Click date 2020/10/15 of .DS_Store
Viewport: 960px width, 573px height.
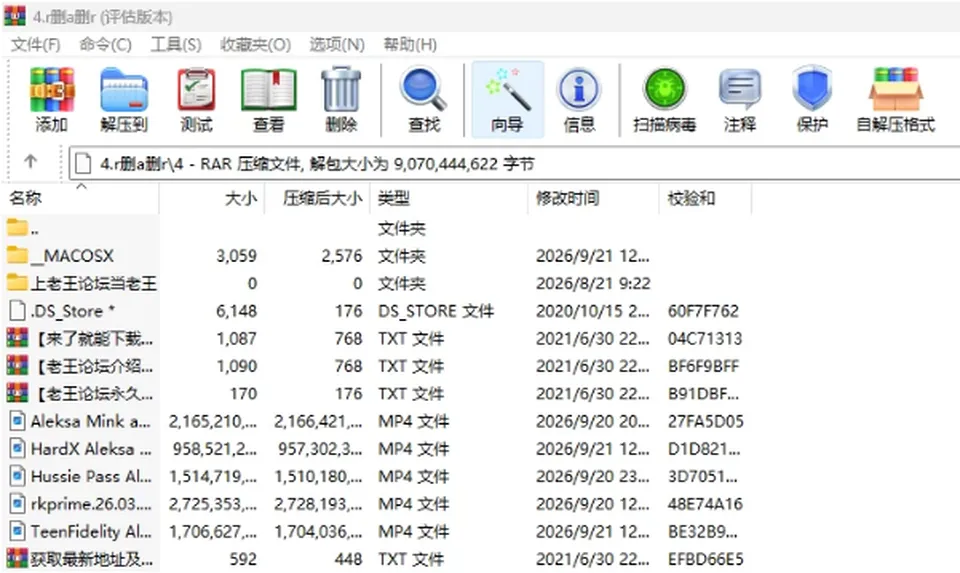click(593, 311)
